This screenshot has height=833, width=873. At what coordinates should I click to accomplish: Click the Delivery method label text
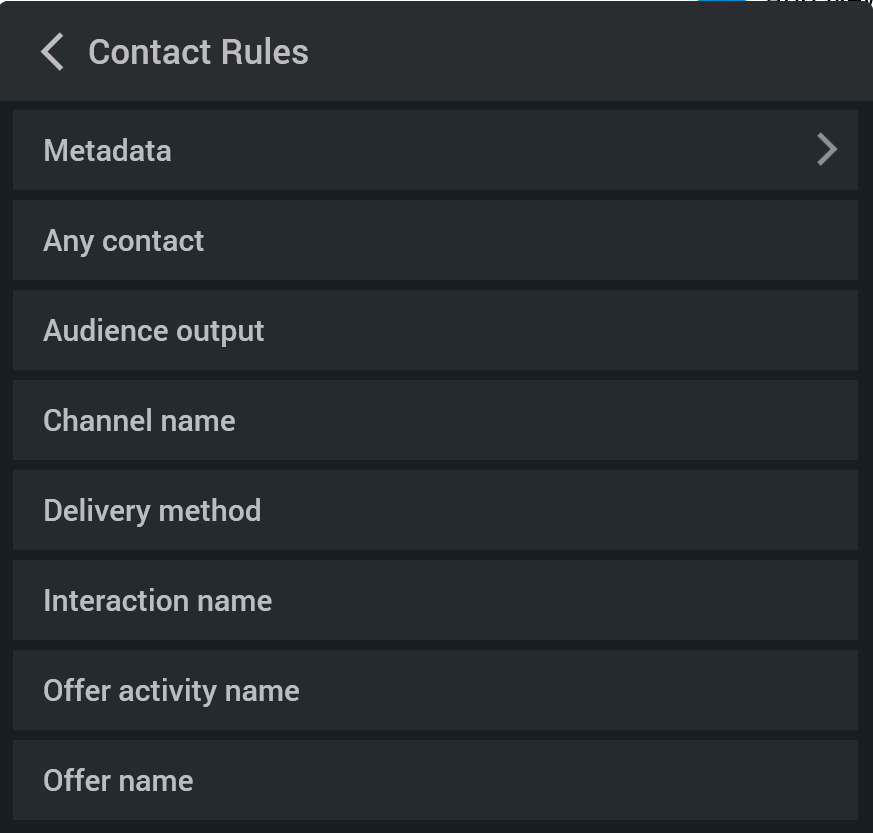[152, 511]
